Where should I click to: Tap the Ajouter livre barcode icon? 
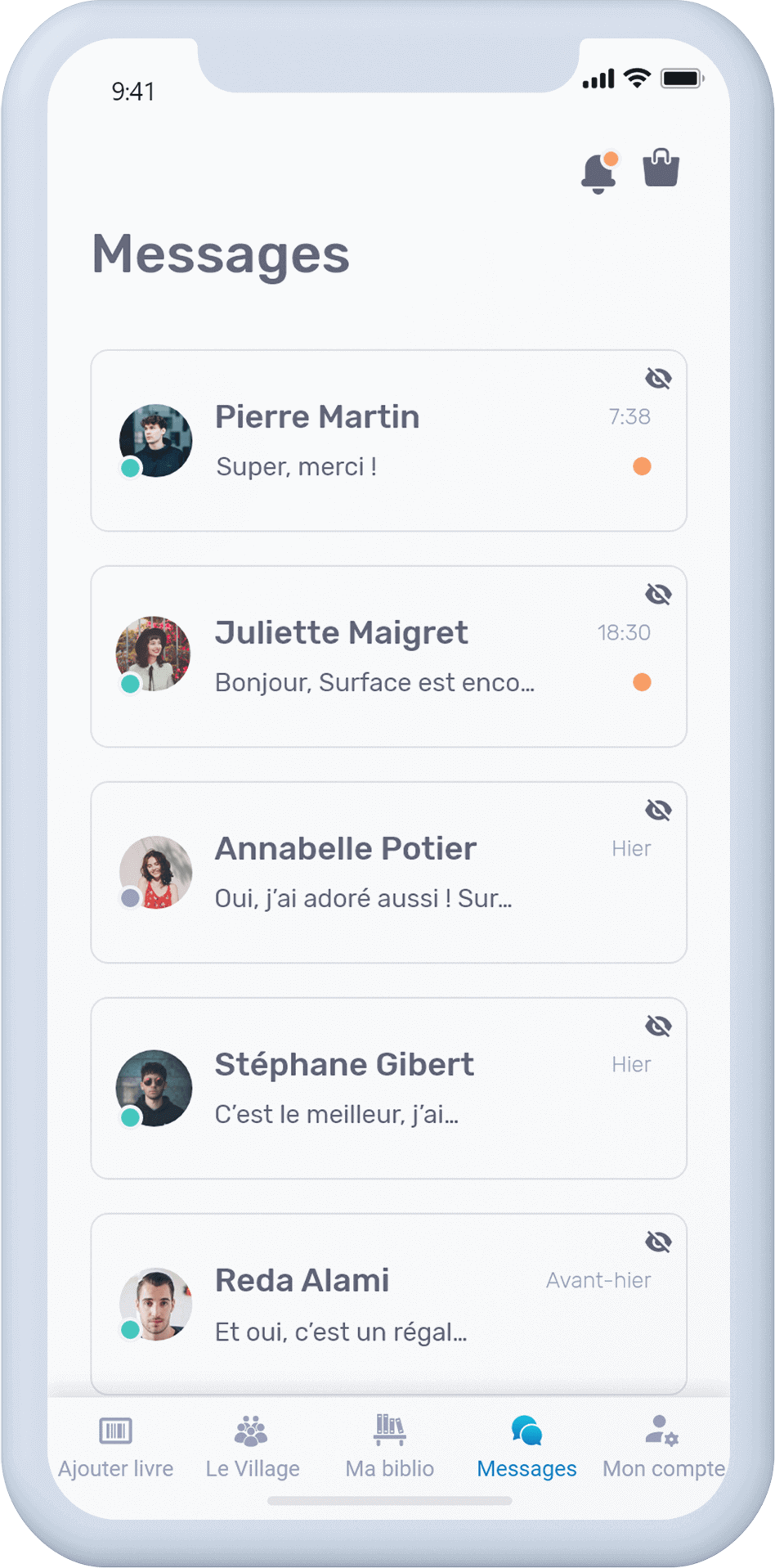(x=115, y=1431)
